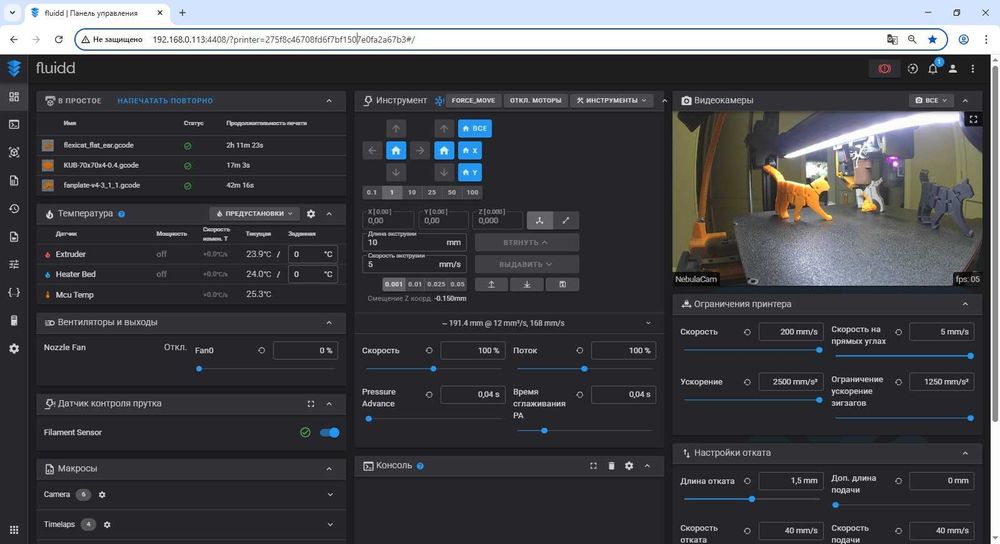Viewport: 1000px width, 544px height.
Task: Open the print history sidebar icon
Action: click(x=14, y=209)
